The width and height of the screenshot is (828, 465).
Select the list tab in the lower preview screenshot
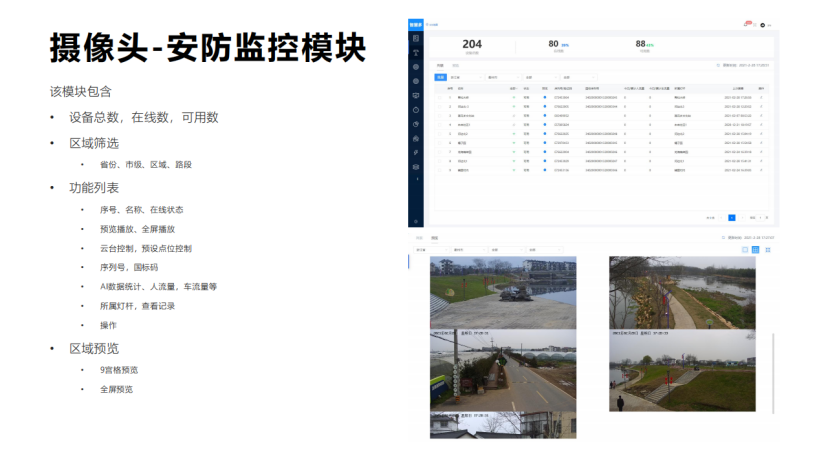419,238
